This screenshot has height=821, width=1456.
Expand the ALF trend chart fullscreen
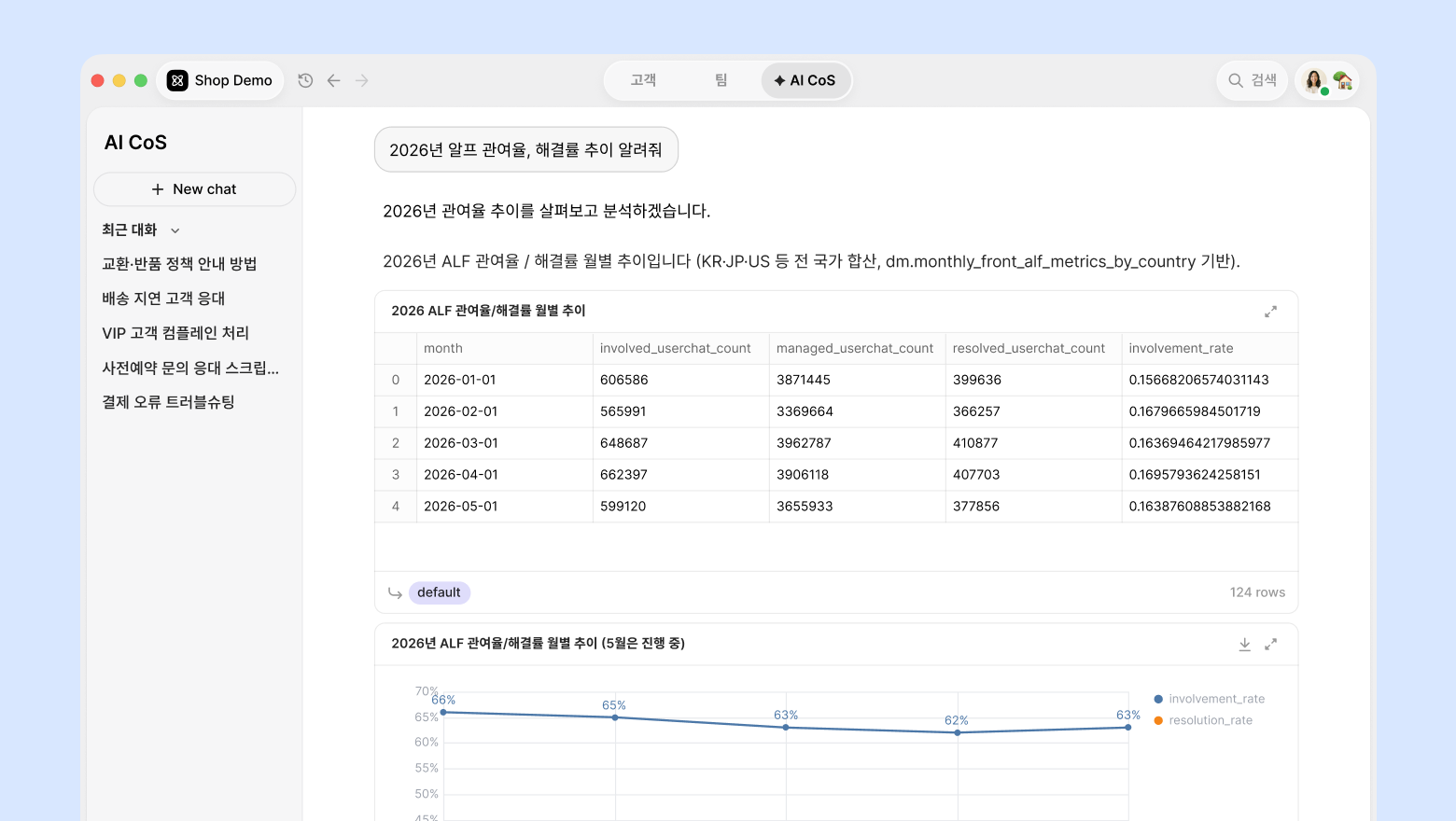coord(1270,644)
